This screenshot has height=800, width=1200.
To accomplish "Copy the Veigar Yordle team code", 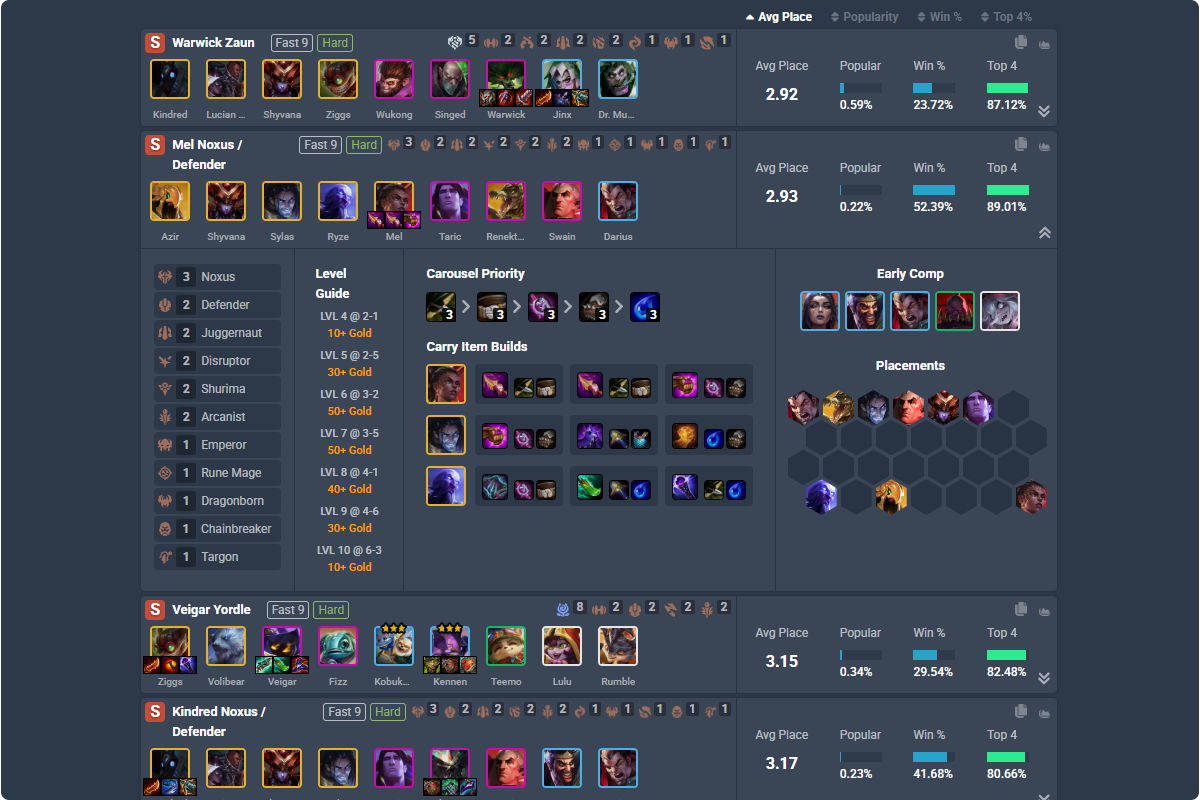I will point(1021,610).
